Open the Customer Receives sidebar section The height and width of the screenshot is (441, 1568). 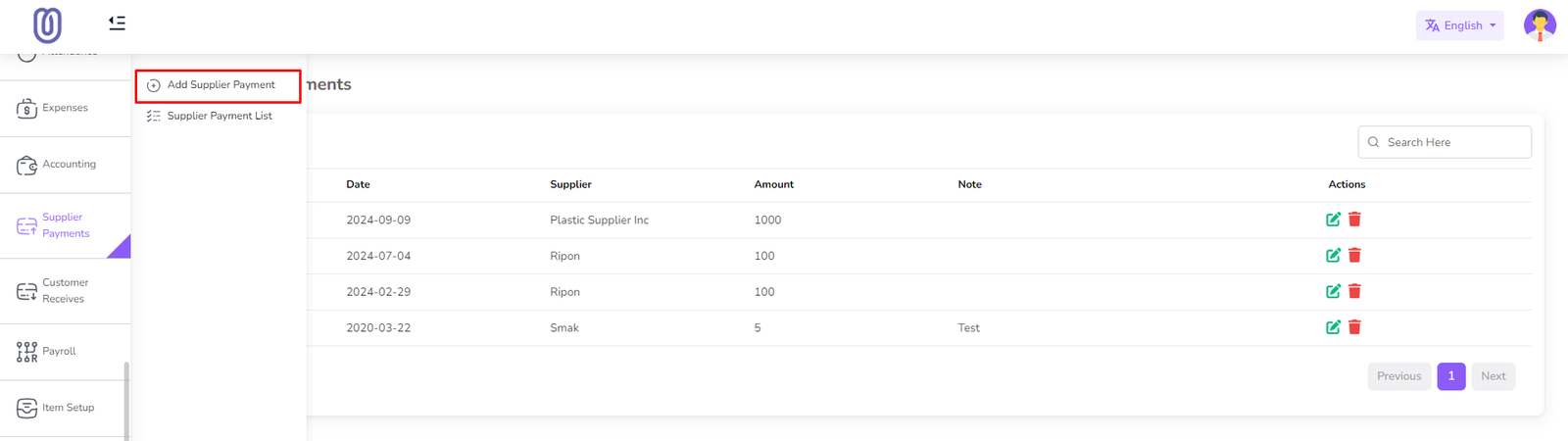[65, 291]
